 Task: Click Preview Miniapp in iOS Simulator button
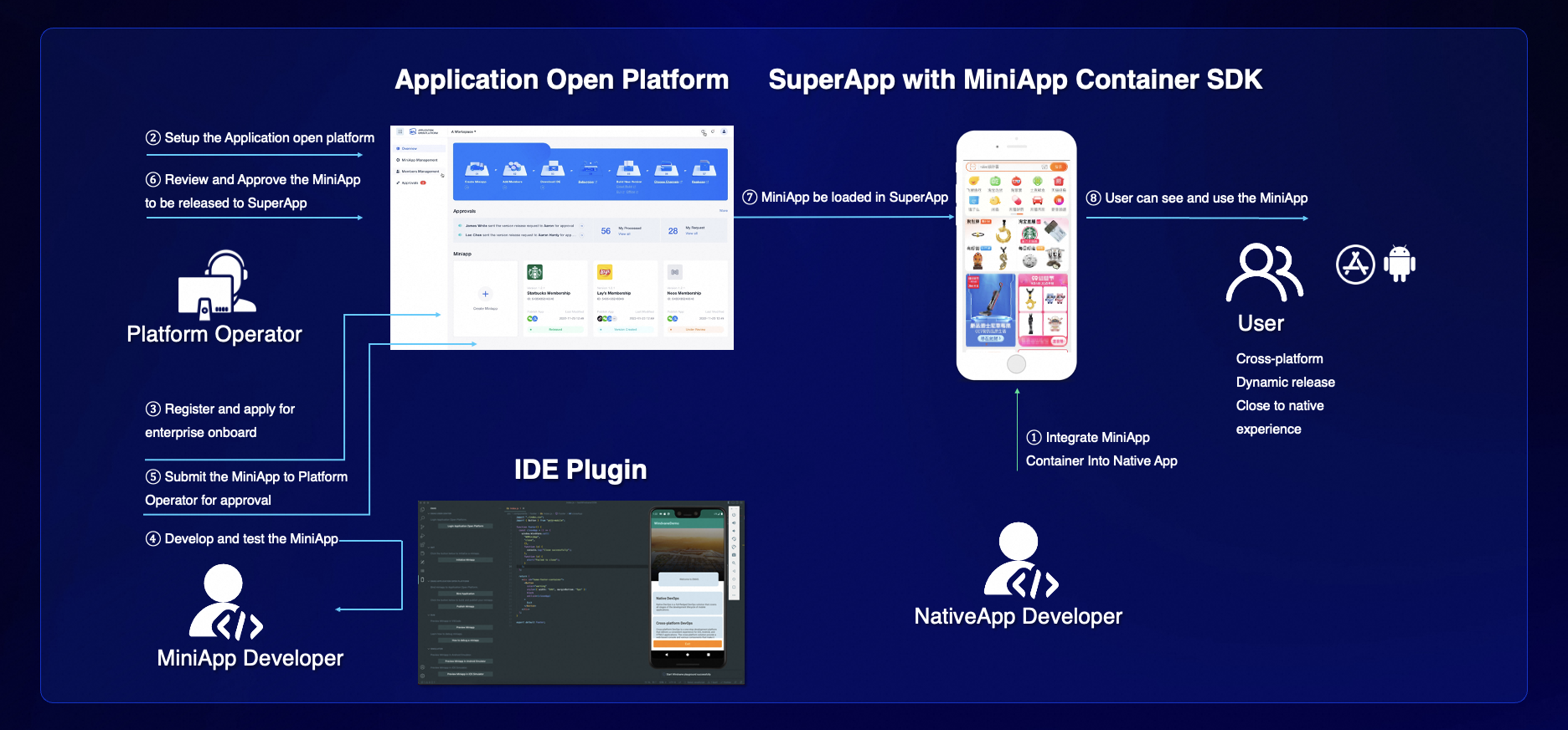466,674
